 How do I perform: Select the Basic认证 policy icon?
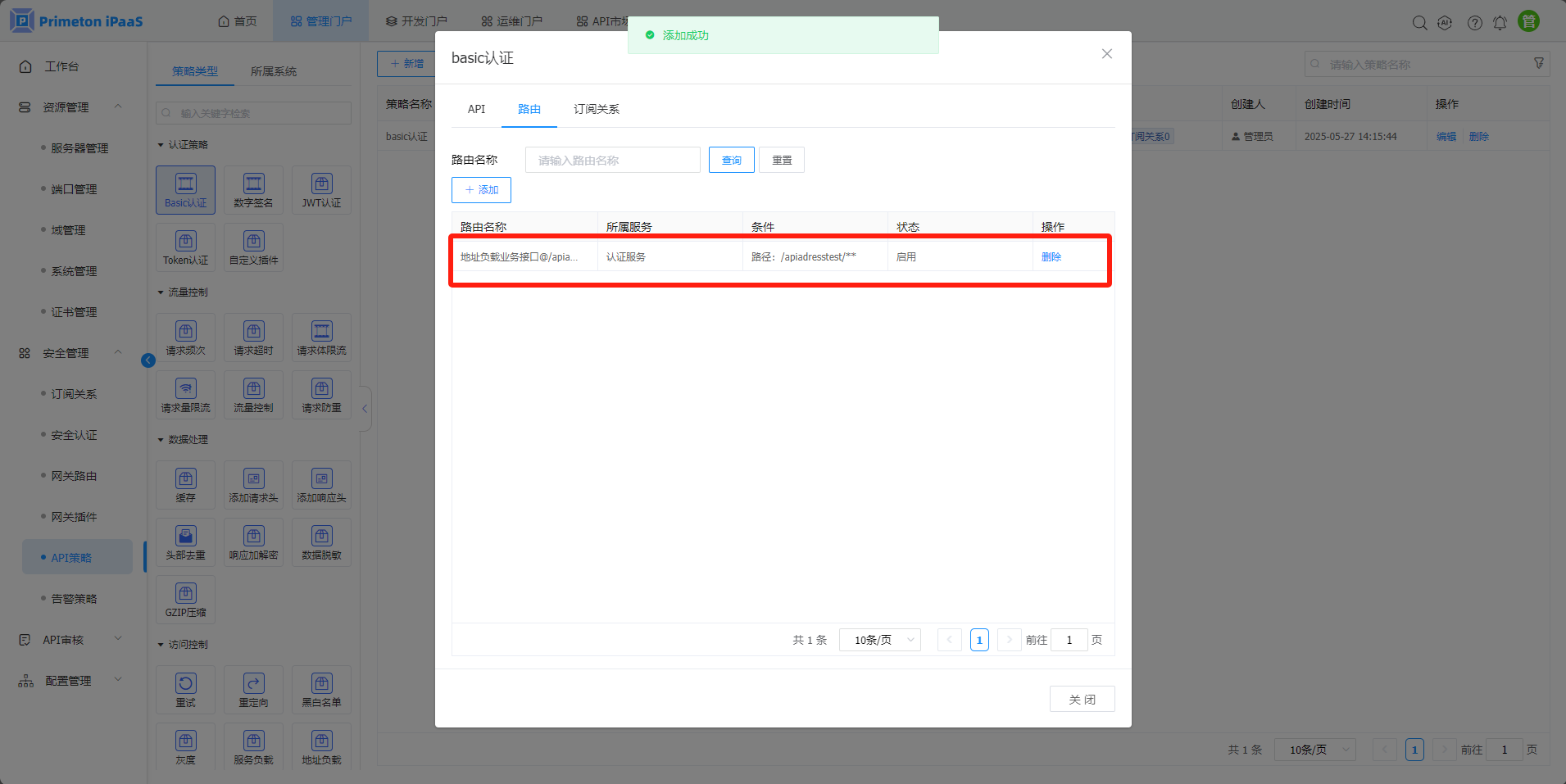pos(185,189)
